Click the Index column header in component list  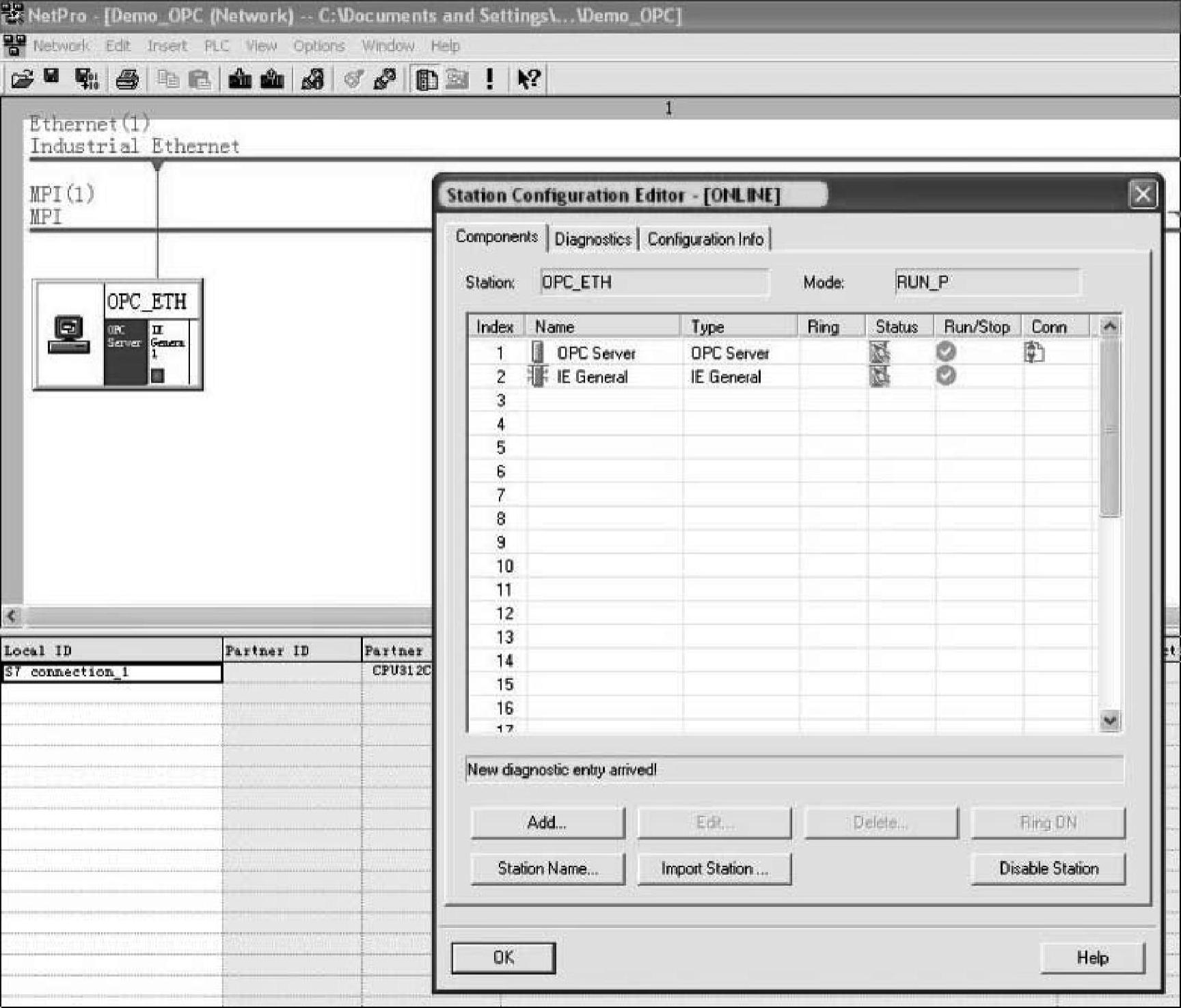click(x=496, y=327)
